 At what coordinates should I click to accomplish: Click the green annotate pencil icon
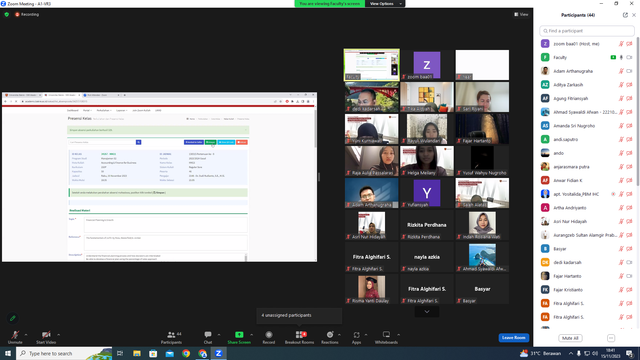pos(13,318)
